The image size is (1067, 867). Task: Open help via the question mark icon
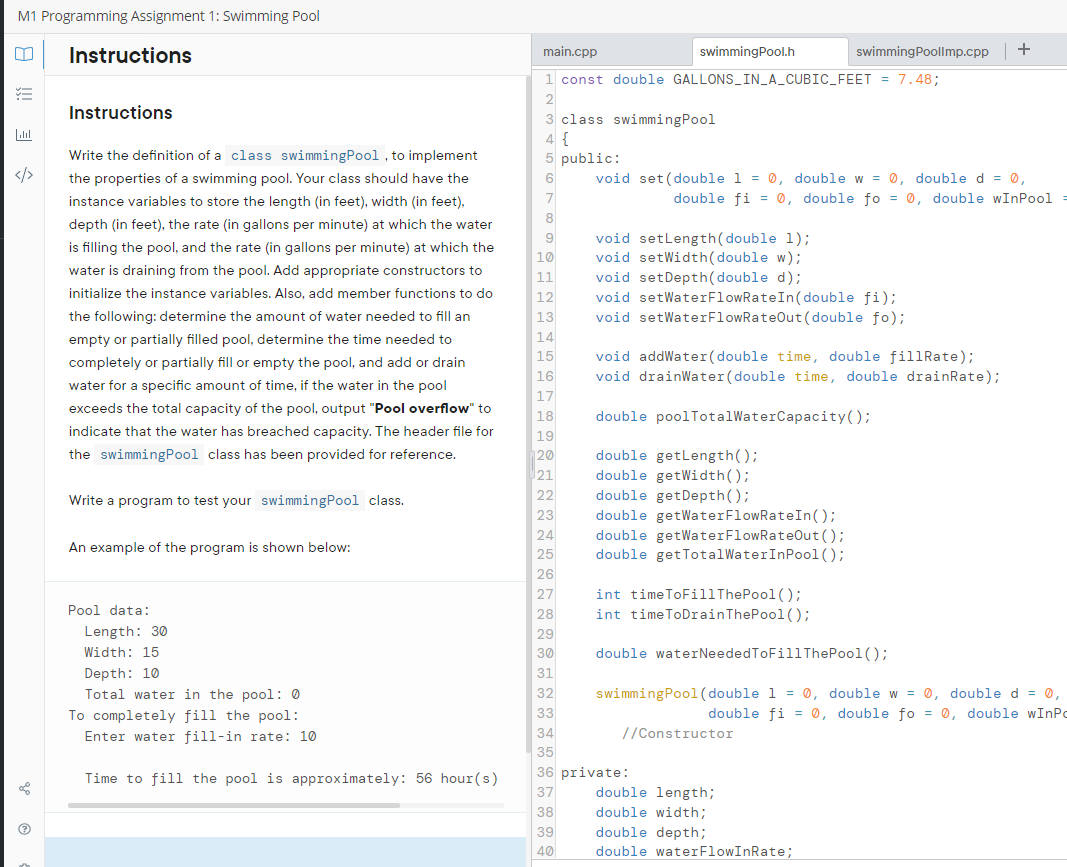tap(23, 828)
